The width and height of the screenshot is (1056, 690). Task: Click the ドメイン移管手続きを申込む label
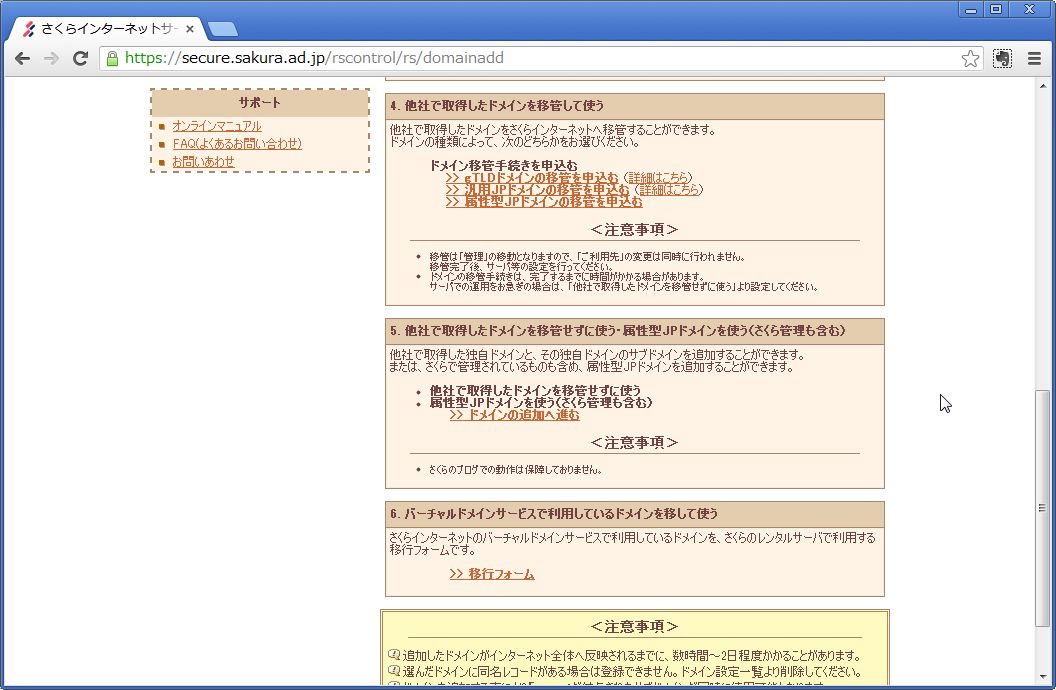[504, 166]
